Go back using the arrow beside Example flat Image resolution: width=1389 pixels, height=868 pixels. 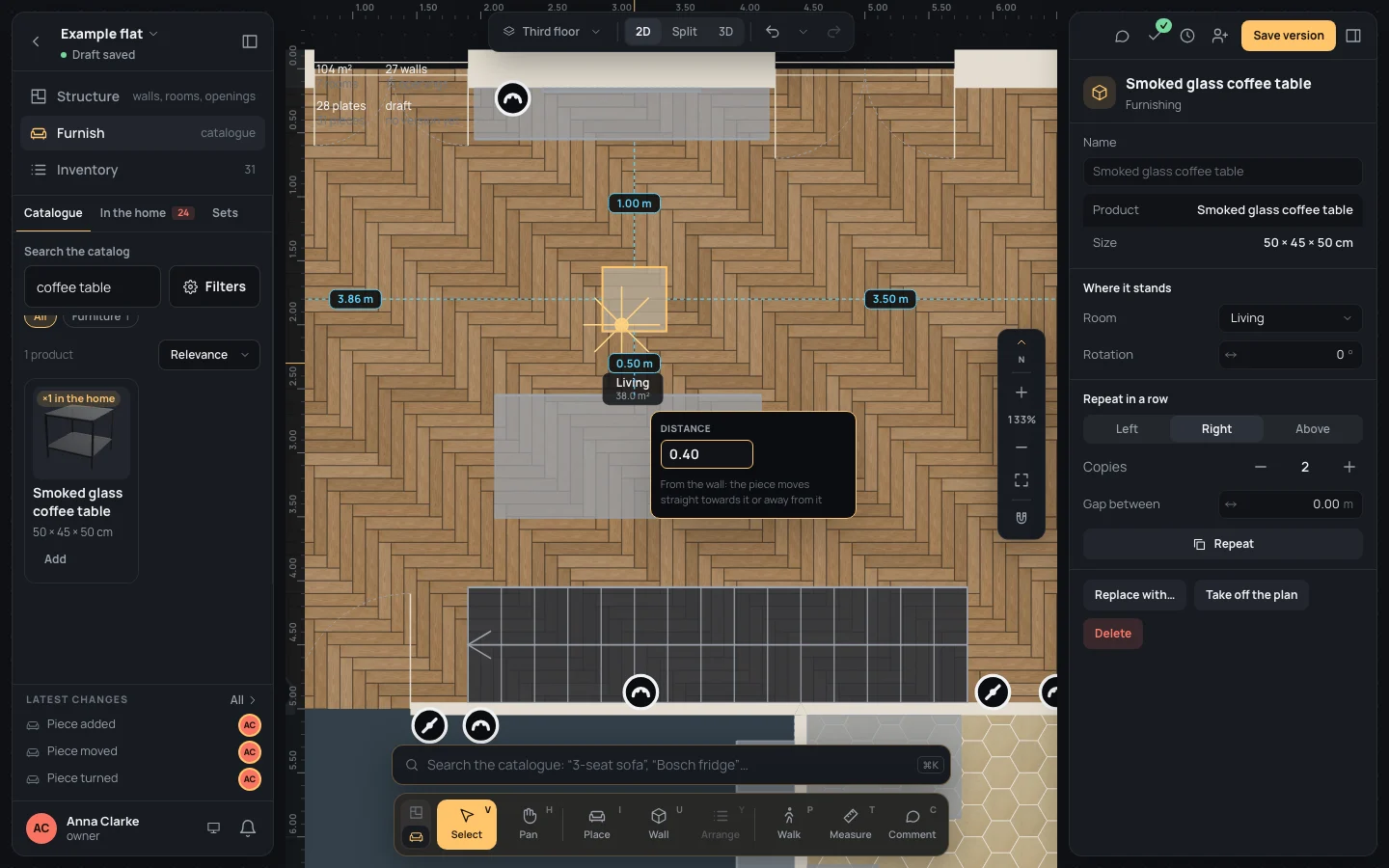click(x=36, y=41)
